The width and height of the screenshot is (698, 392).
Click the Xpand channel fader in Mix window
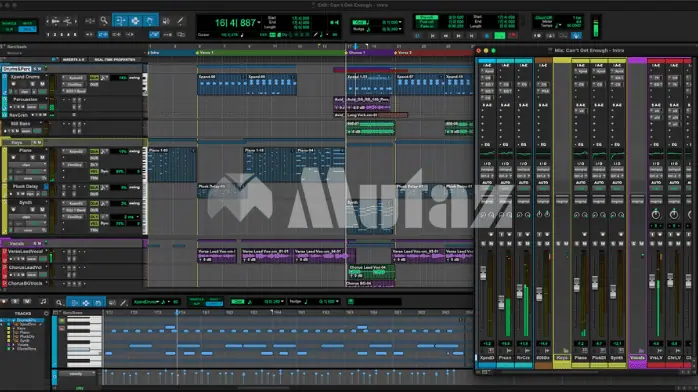coord(483,273)
